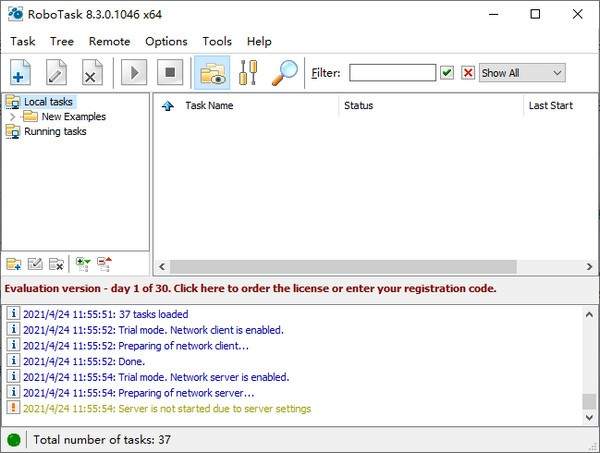Toggle the folder tree view icon
The image size is (600, 453).
pos(212,73)
